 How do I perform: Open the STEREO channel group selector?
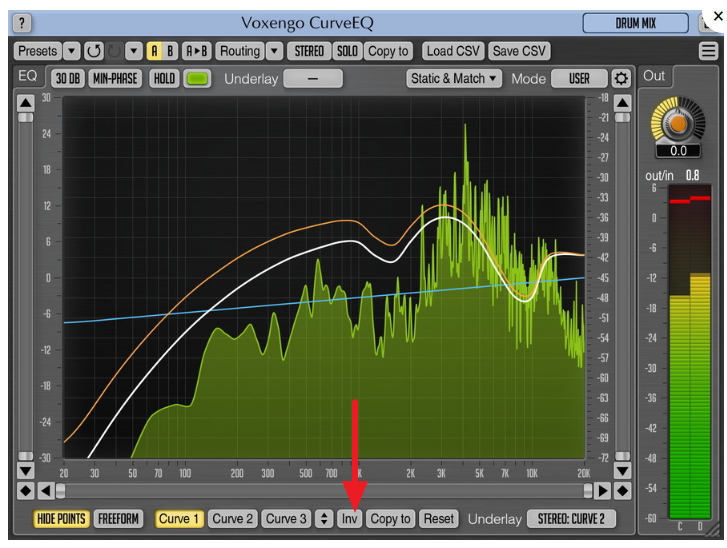[309, 51]
